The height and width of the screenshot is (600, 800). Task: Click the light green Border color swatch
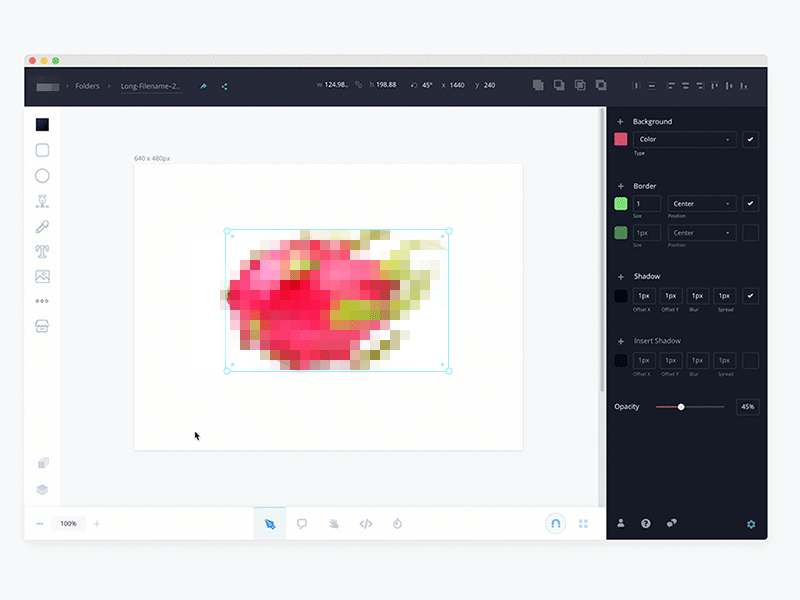(x=621, y=204)
